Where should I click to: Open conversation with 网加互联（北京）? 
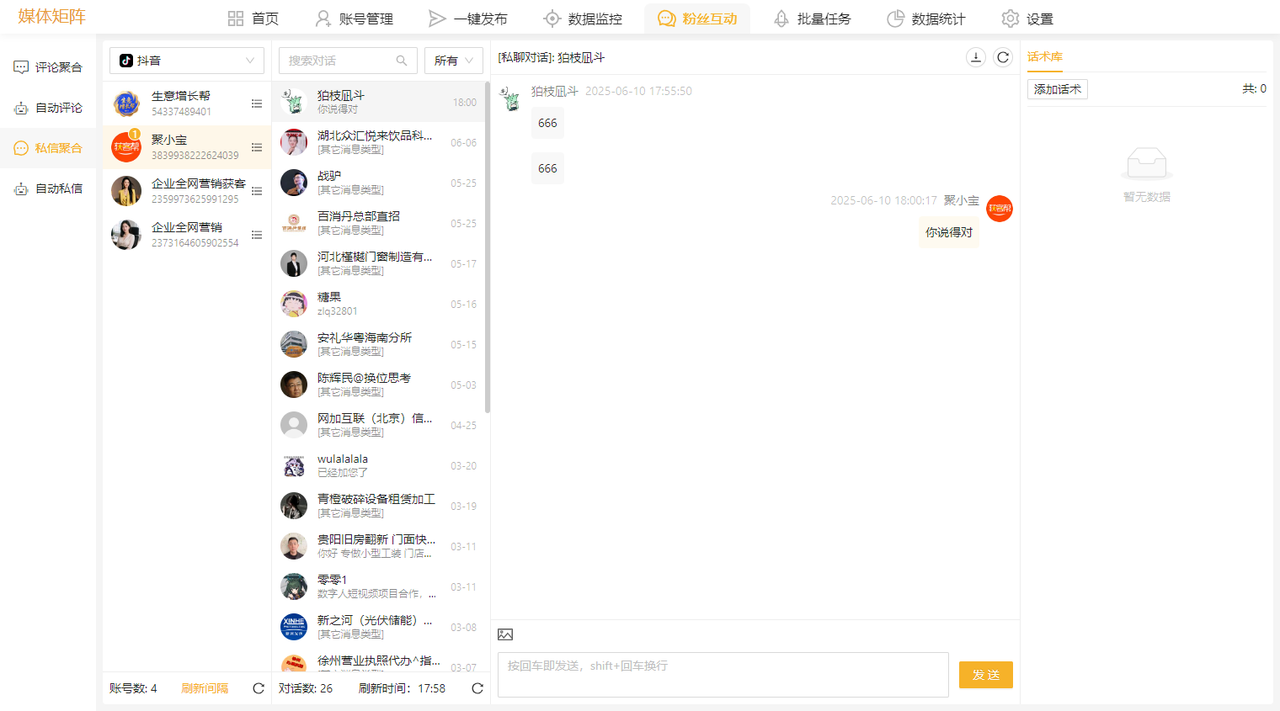380,425
